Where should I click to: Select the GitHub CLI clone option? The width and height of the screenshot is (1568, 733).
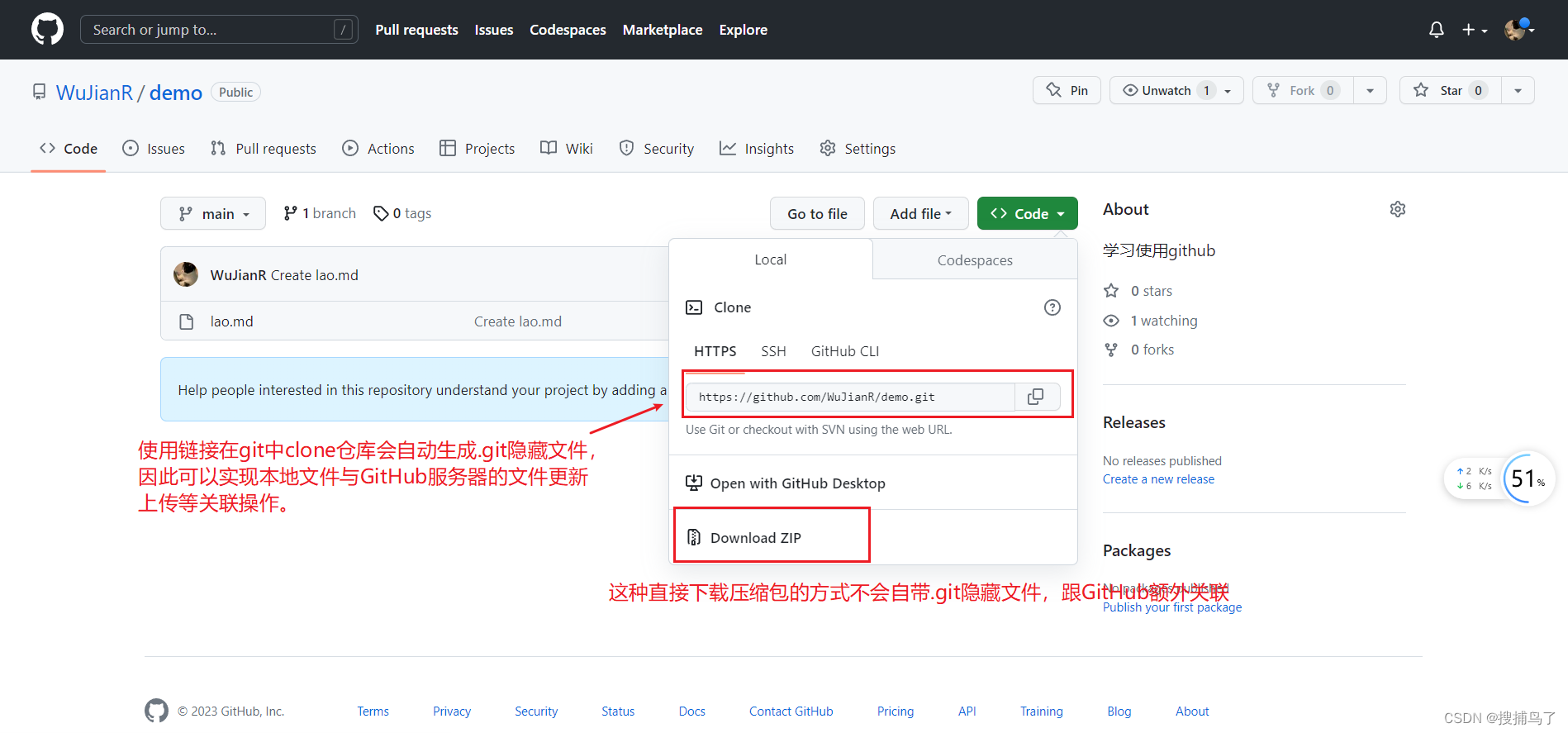pyautogui.click(x=844, y=351)
